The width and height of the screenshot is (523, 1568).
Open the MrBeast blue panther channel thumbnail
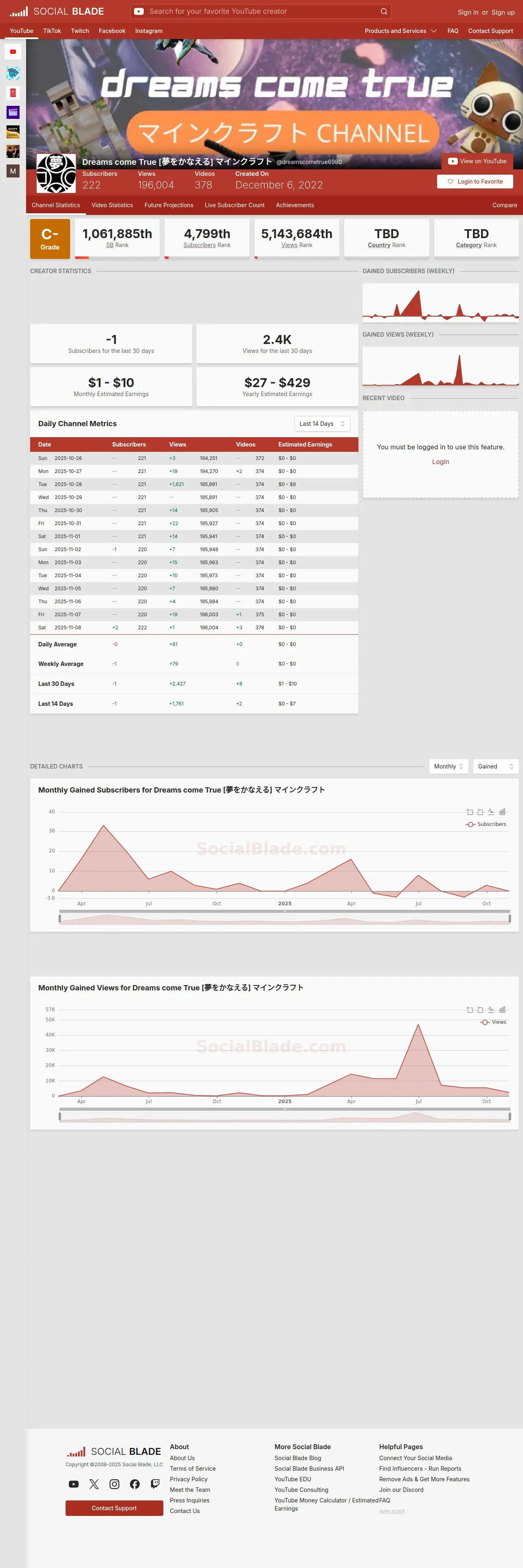tap(13, 73)
